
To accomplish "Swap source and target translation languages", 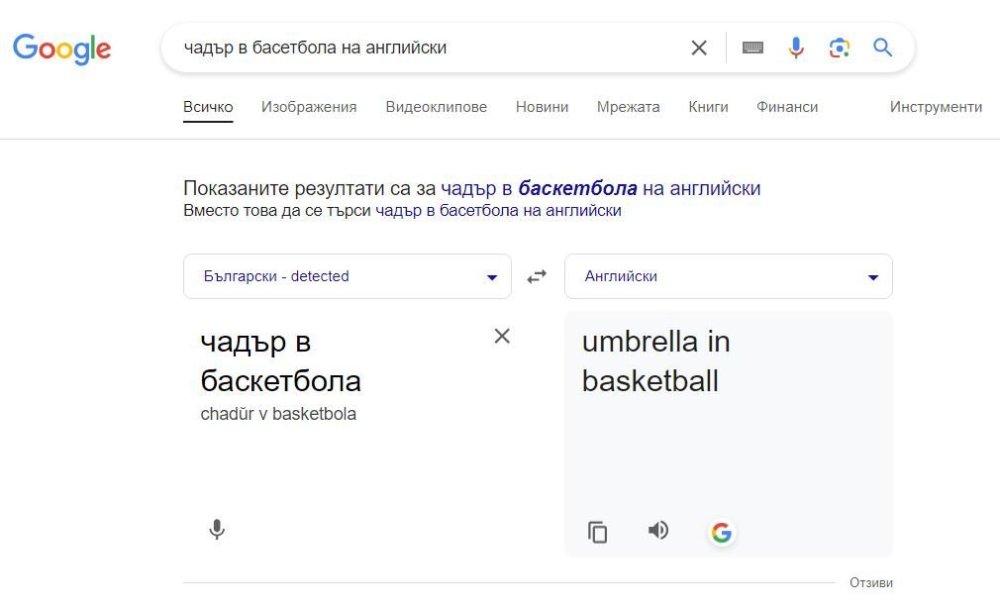I will point(538,277).
